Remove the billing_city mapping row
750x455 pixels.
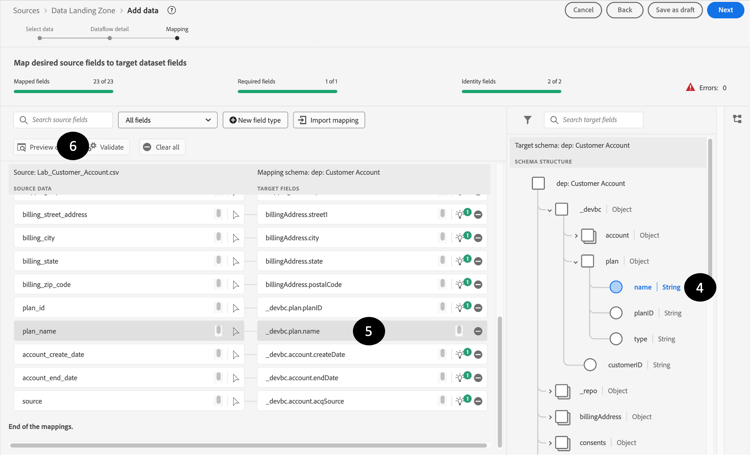coord(478,238)
